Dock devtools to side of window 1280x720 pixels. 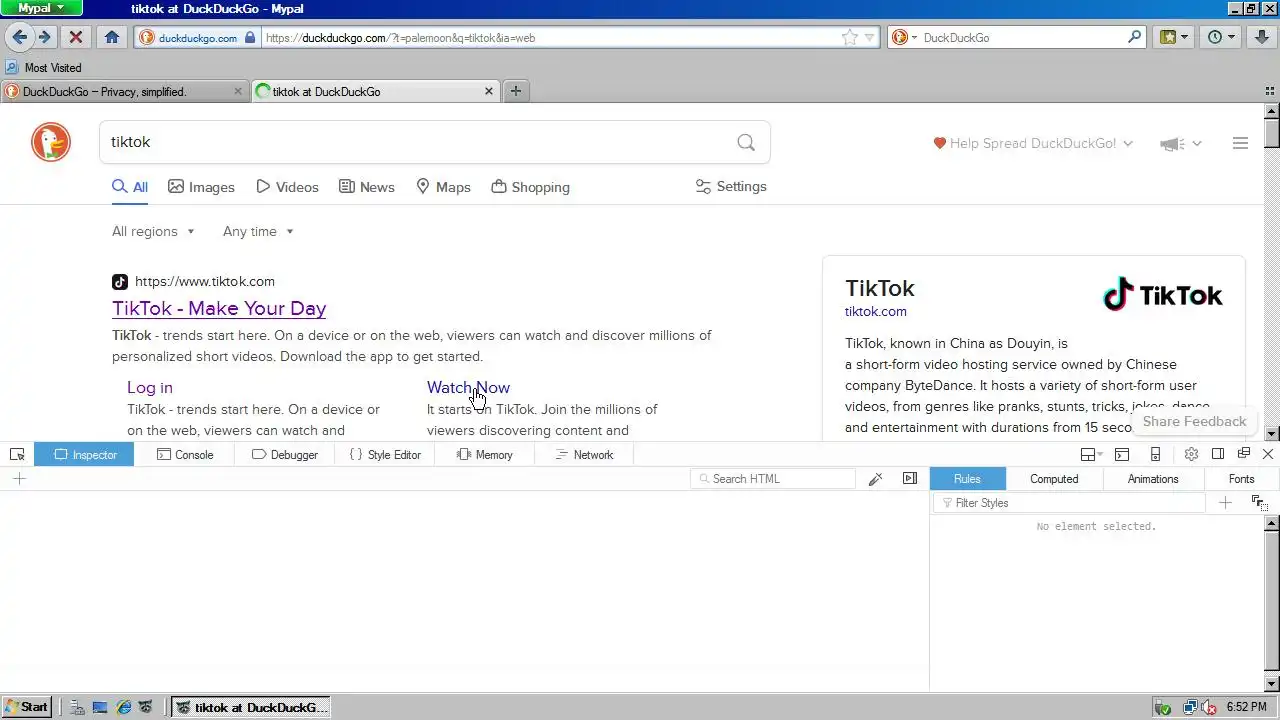pyautogui.click(x=1218, y=454)
